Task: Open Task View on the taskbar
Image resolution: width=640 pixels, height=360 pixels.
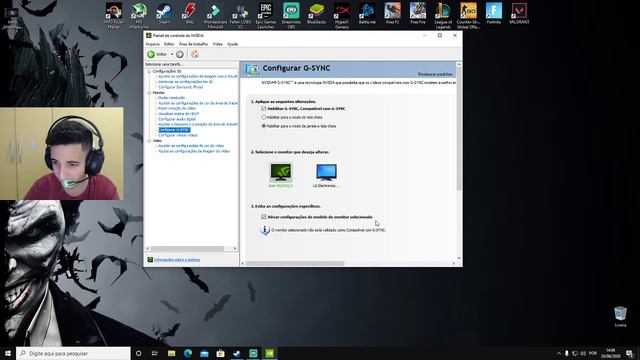Action: (x=154, y=353)
